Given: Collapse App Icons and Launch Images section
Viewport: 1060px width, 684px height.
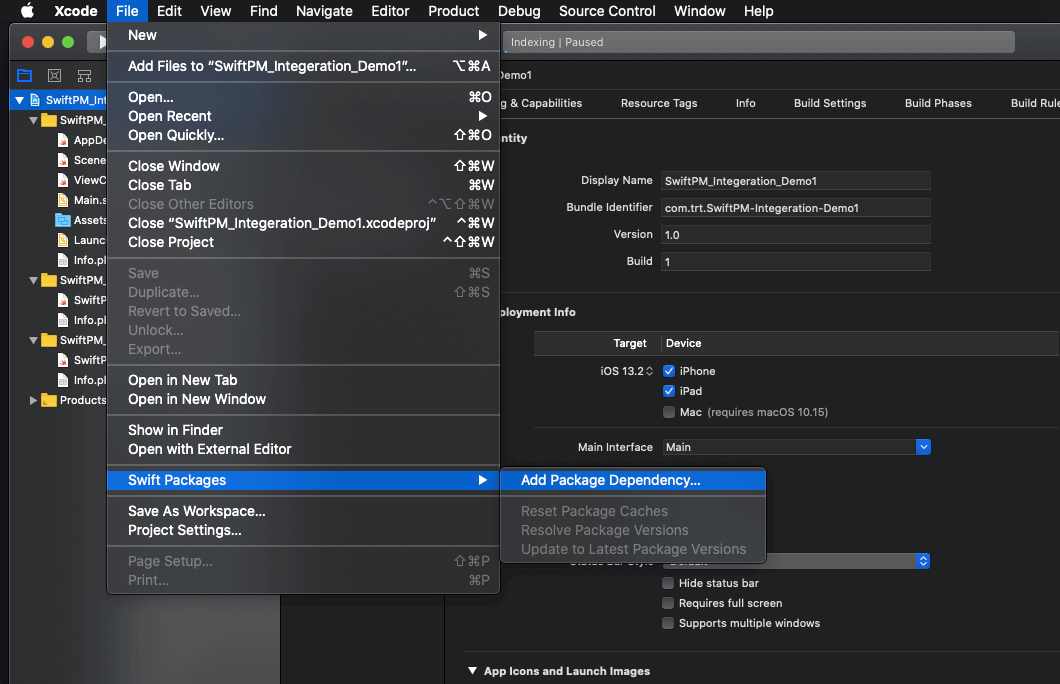Looking at the screenshot, I should (x=473, y=671).
